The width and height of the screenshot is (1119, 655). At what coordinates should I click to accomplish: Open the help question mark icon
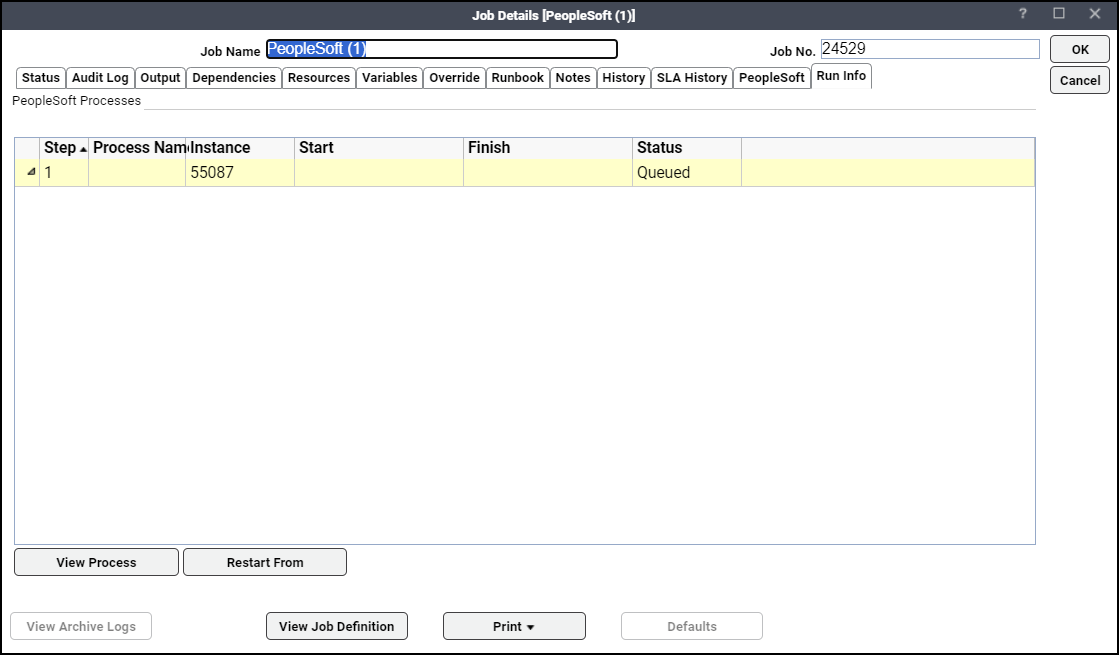[1023, 14]
